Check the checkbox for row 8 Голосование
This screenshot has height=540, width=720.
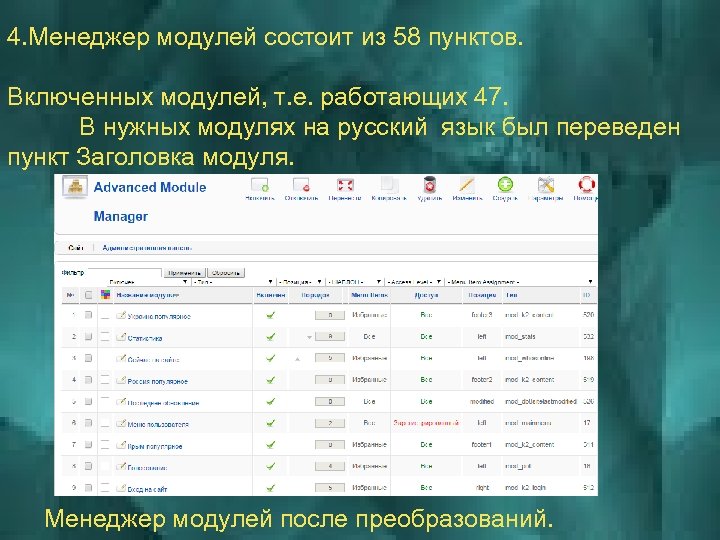89,466
